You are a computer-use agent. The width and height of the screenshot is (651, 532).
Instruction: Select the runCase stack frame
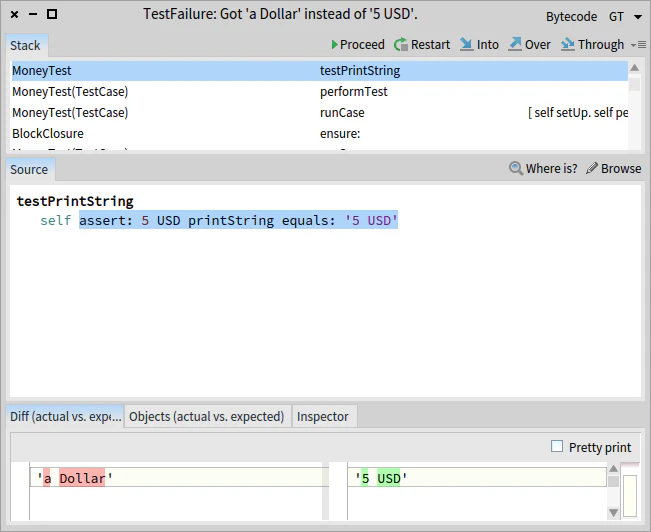point(319,113)
